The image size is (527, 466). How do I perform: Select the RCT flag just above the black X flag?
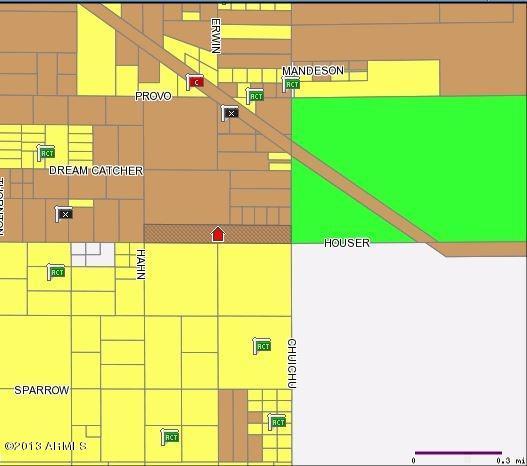(x=255, y=96)
